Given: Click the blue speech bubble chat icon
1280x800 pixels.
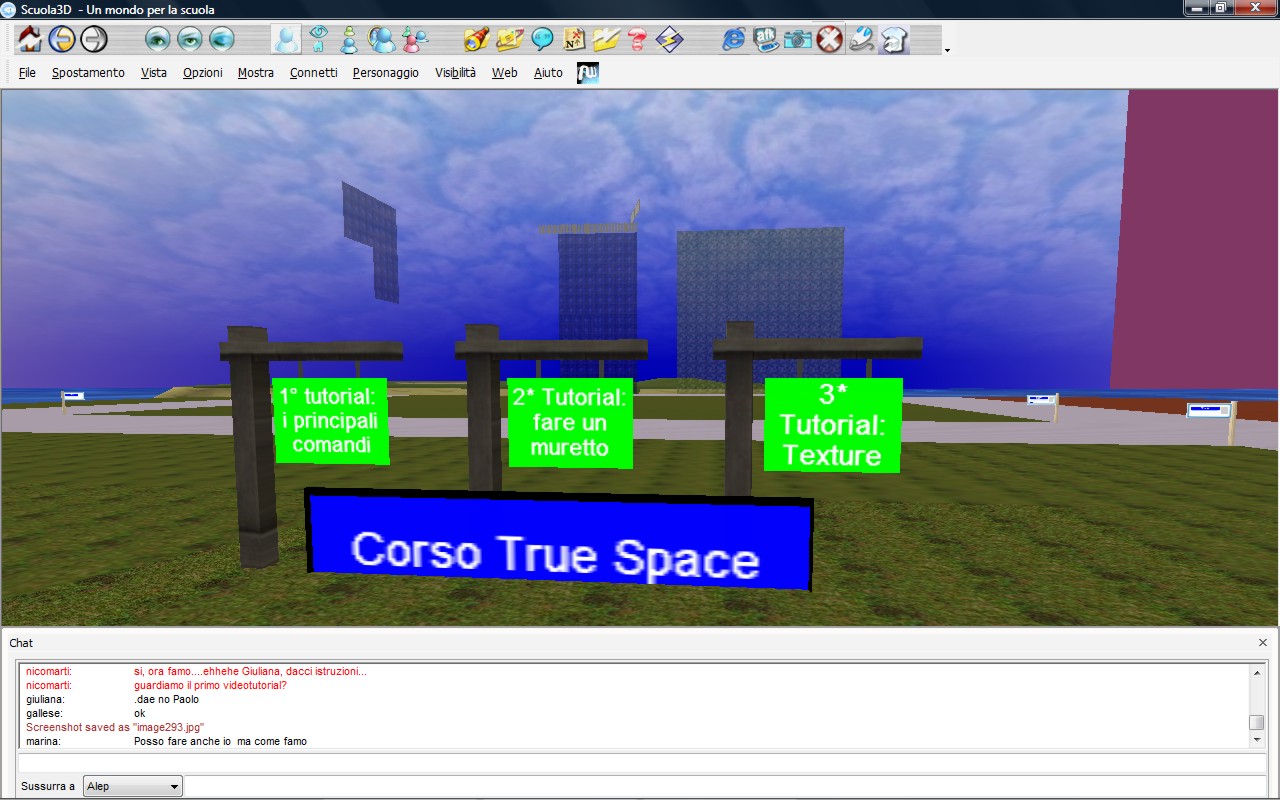Looking at the screenshot, I should (542, 39).
